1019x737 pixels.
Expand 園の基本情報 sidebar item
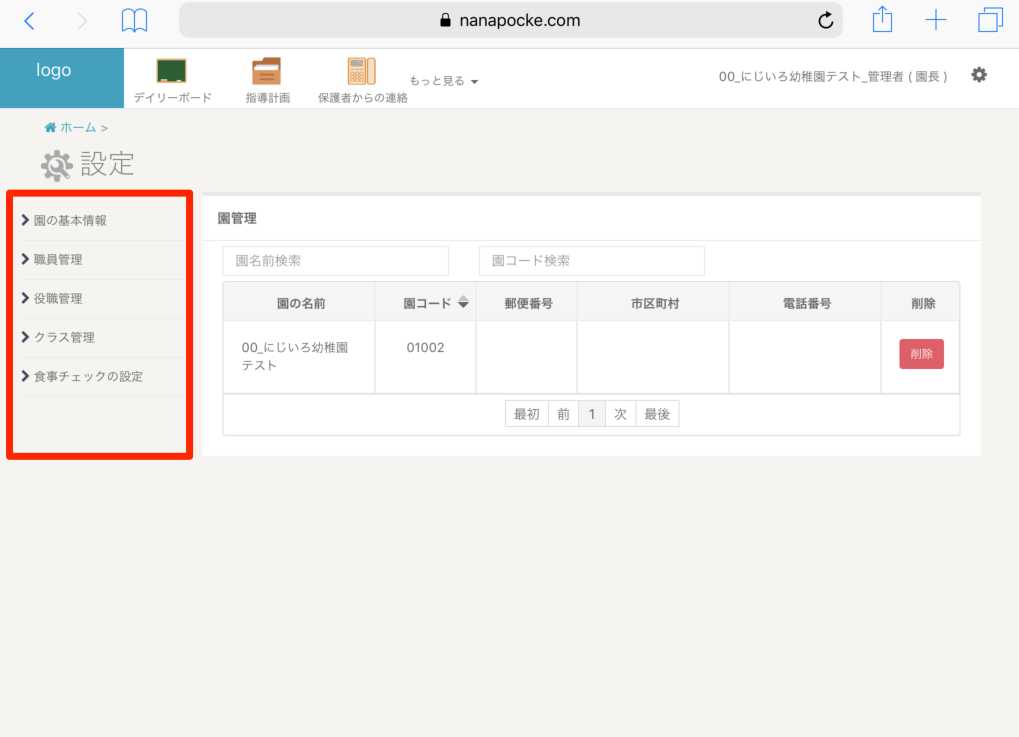coord(70,220)
